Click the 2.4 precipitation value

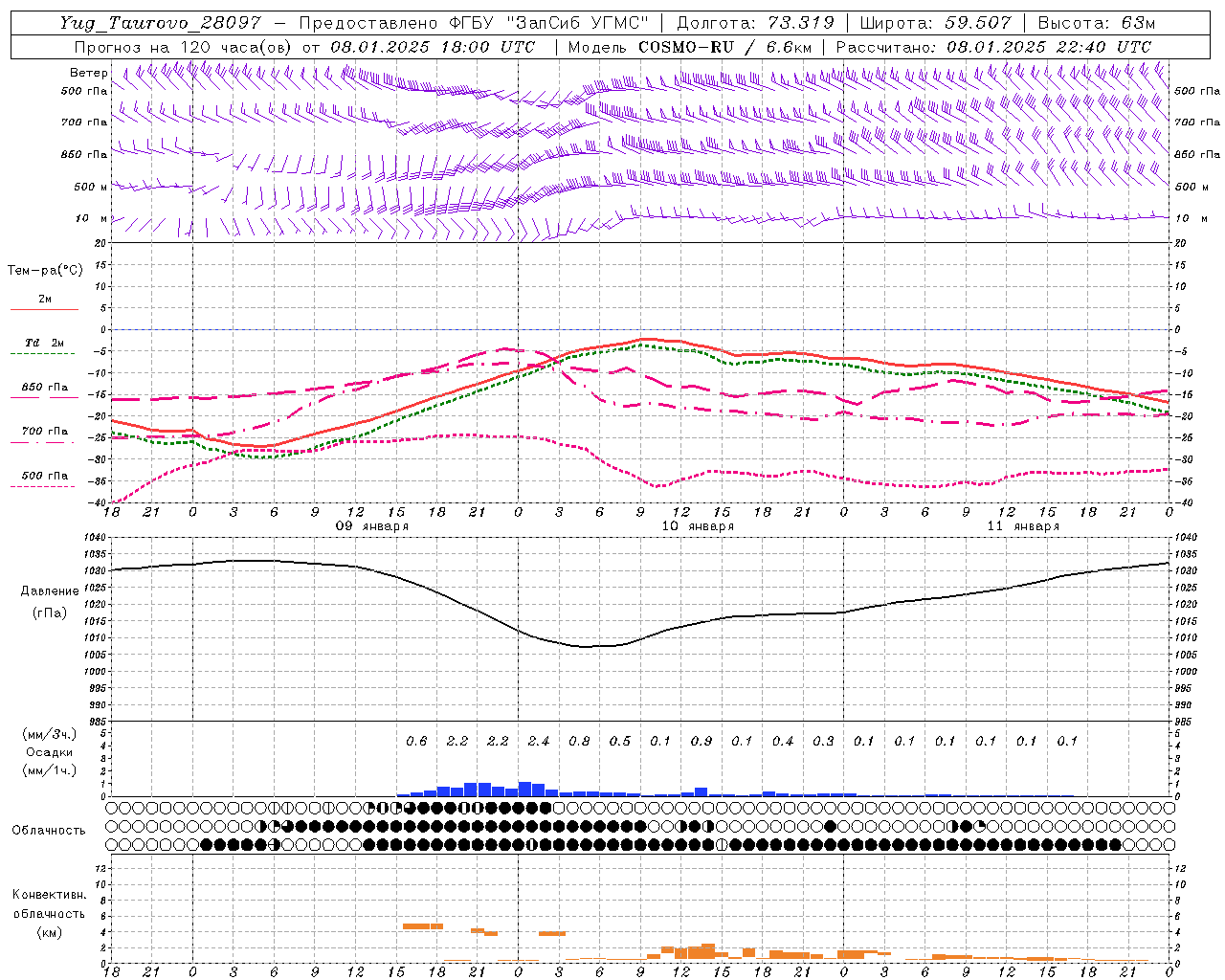click(539, 741)
